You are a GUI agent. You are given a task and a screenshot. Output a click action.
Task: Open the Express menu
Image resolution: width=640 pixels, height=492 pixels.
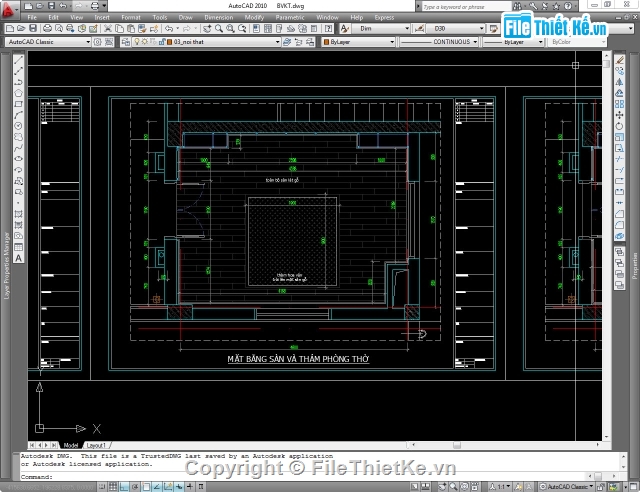coord(384,18)
